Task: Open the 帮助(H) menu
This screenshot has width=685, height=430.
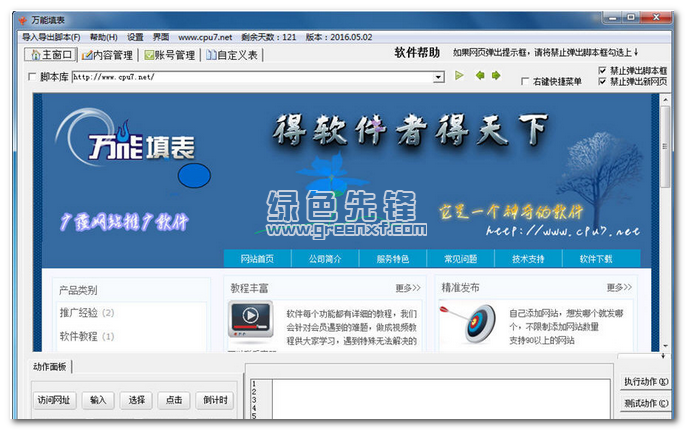Action: click(x=104, y=37)
